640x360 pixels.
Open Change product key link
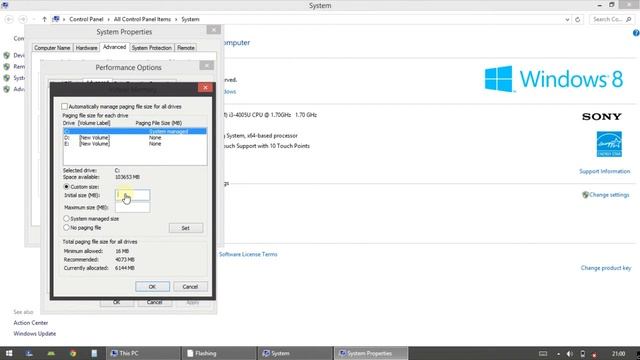point(606,268)
